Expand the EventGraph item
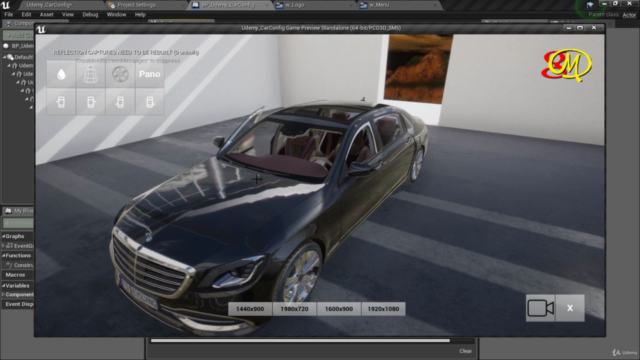The width and height of the screenshot is (640, 360). point(3,246)
